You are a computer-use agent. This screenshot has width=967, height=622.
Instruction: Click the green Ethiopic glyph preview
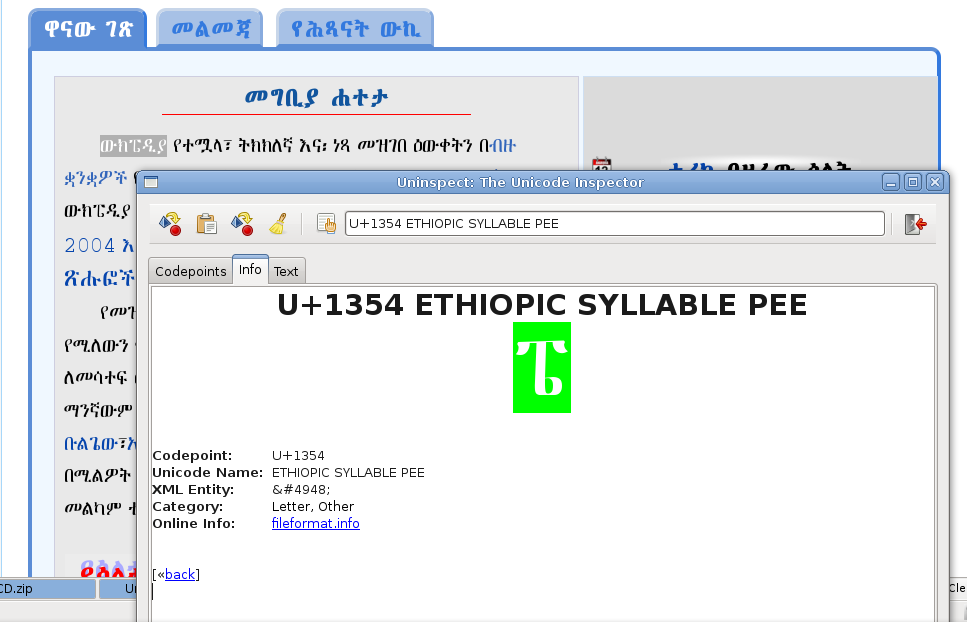coord(542,367)
